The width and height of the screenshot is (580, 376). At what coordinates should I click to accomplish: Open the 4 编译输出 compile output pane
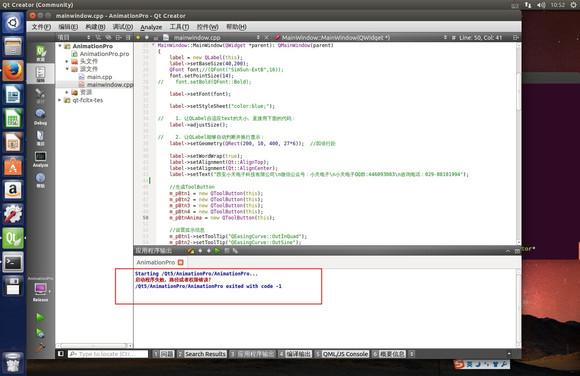295,354
